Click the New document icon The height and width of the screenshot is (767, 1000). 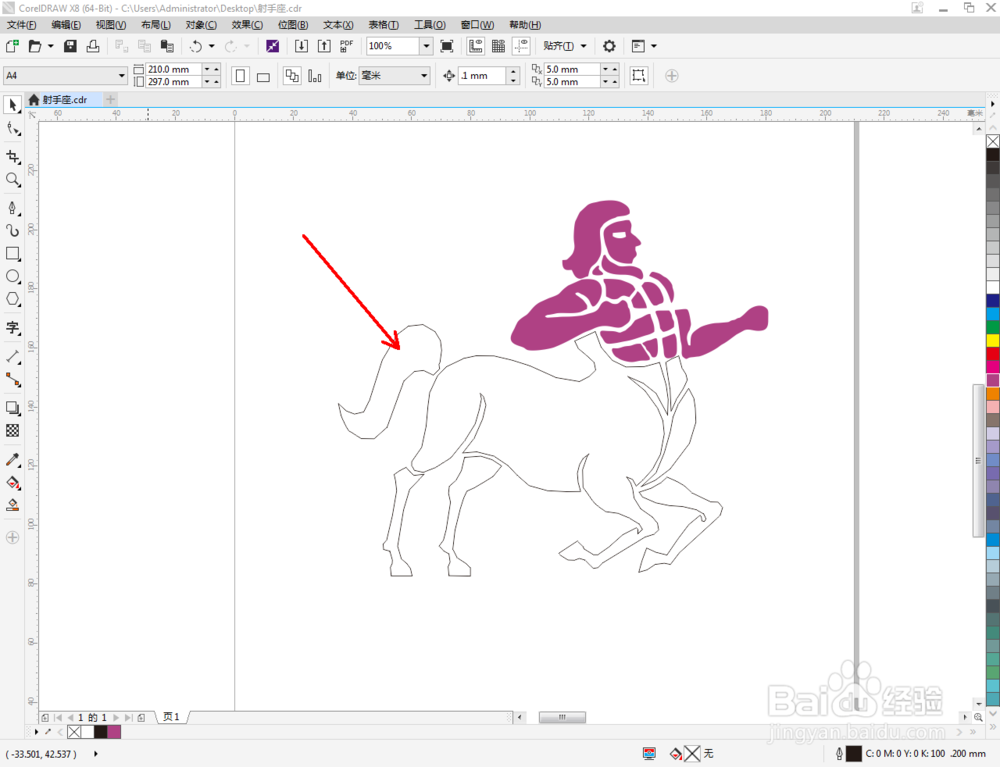[x=12, y=46]
